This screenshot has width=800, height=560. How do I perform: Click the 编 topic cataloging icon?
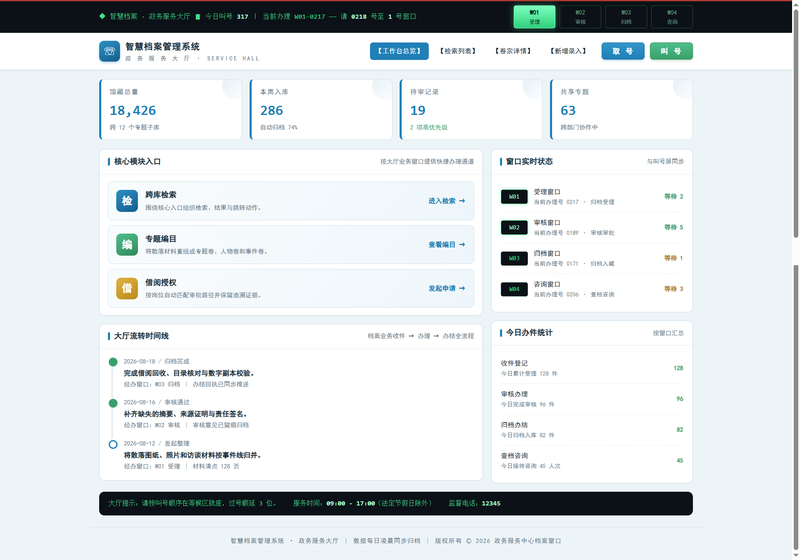coord(127,245)
